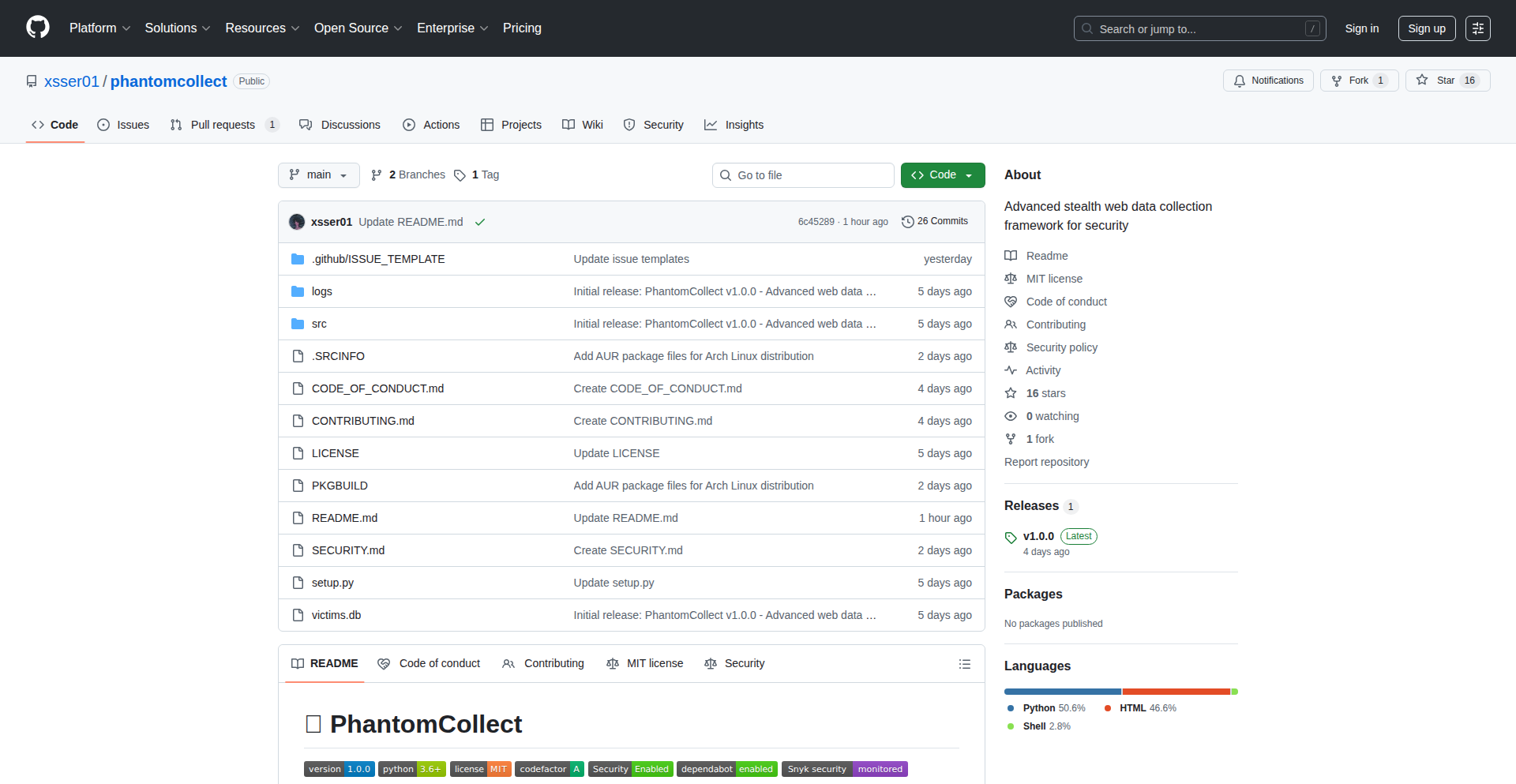Click the README book icon in sidebar
Viewport: 1516px width, 784px height.
coord(1011,255)
